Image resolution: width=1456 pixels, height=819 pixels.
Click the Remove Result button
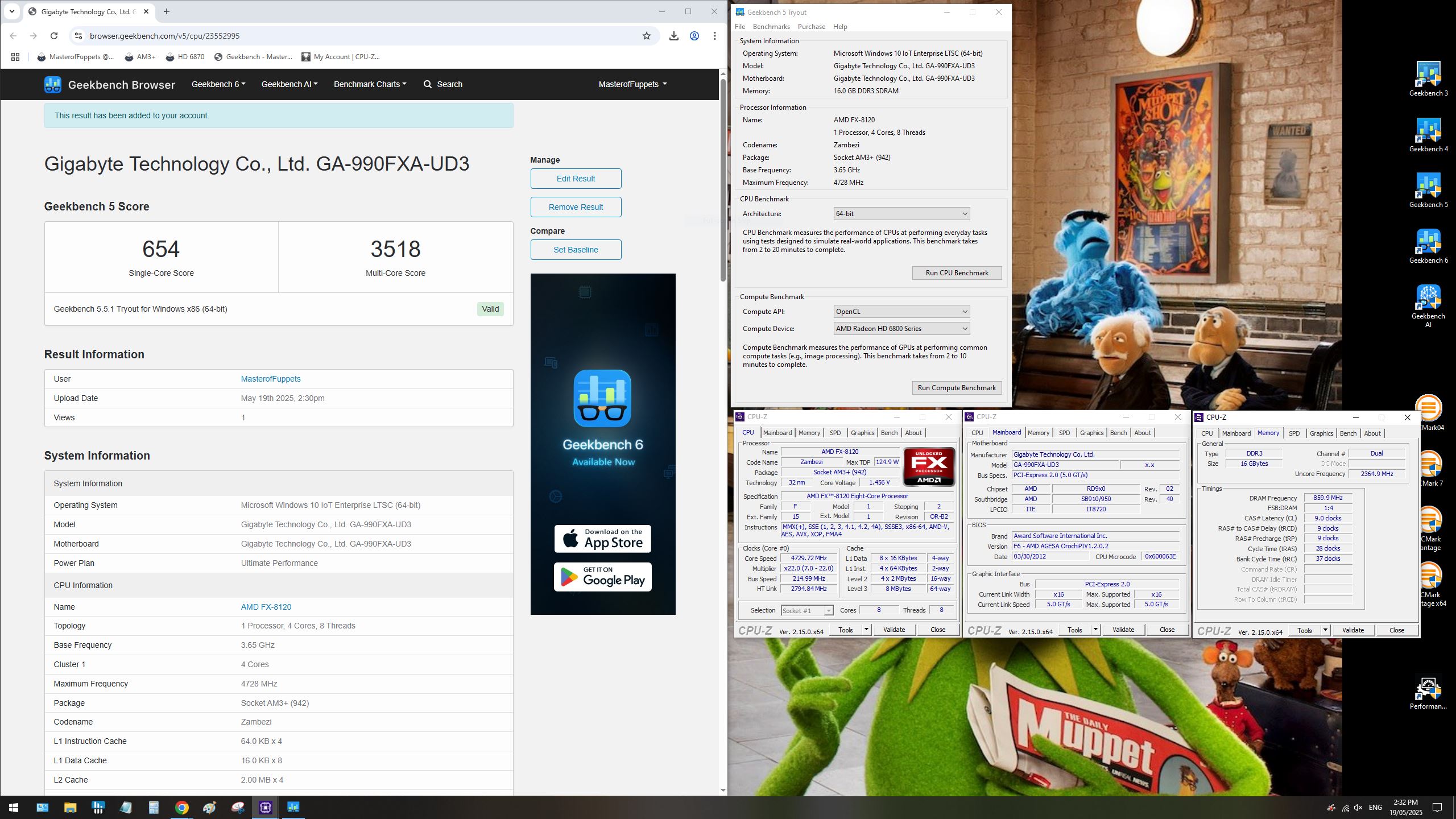coord(576,207)
